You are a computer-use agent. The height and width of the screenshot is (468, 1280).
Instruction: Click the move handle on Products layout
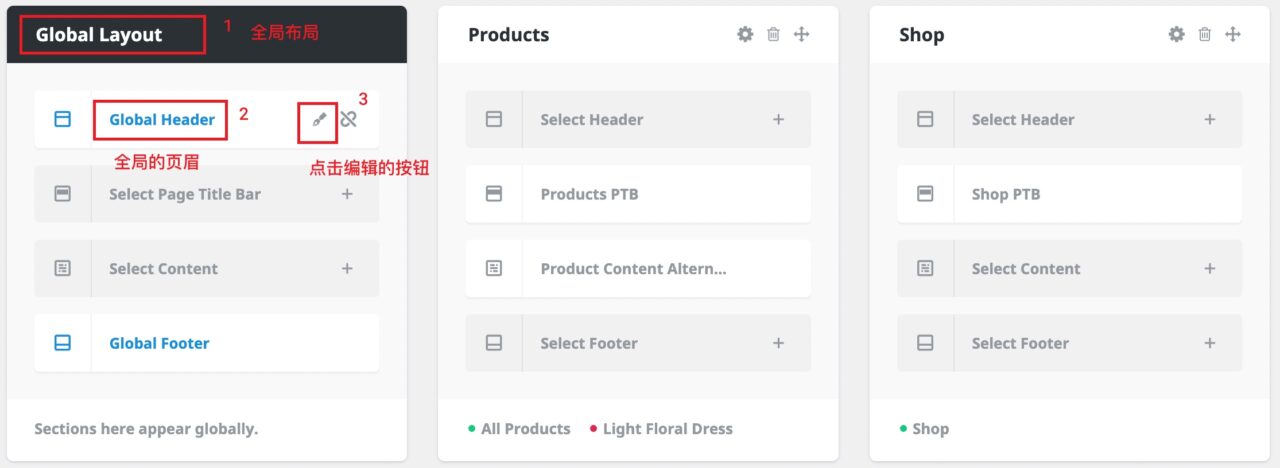coord(801,34)
